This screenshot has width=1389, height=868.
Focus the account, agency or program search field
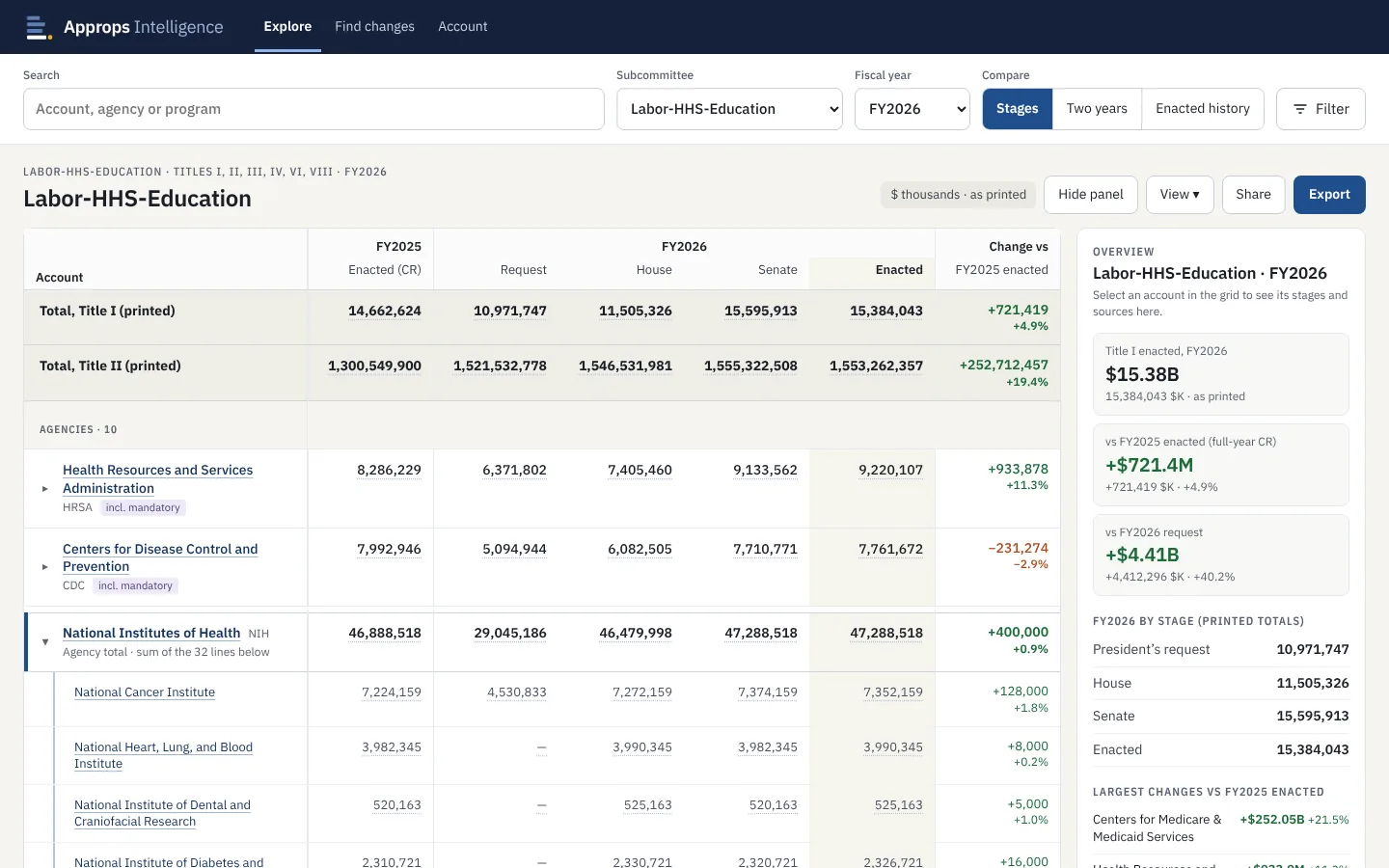[x=313, y=109]
